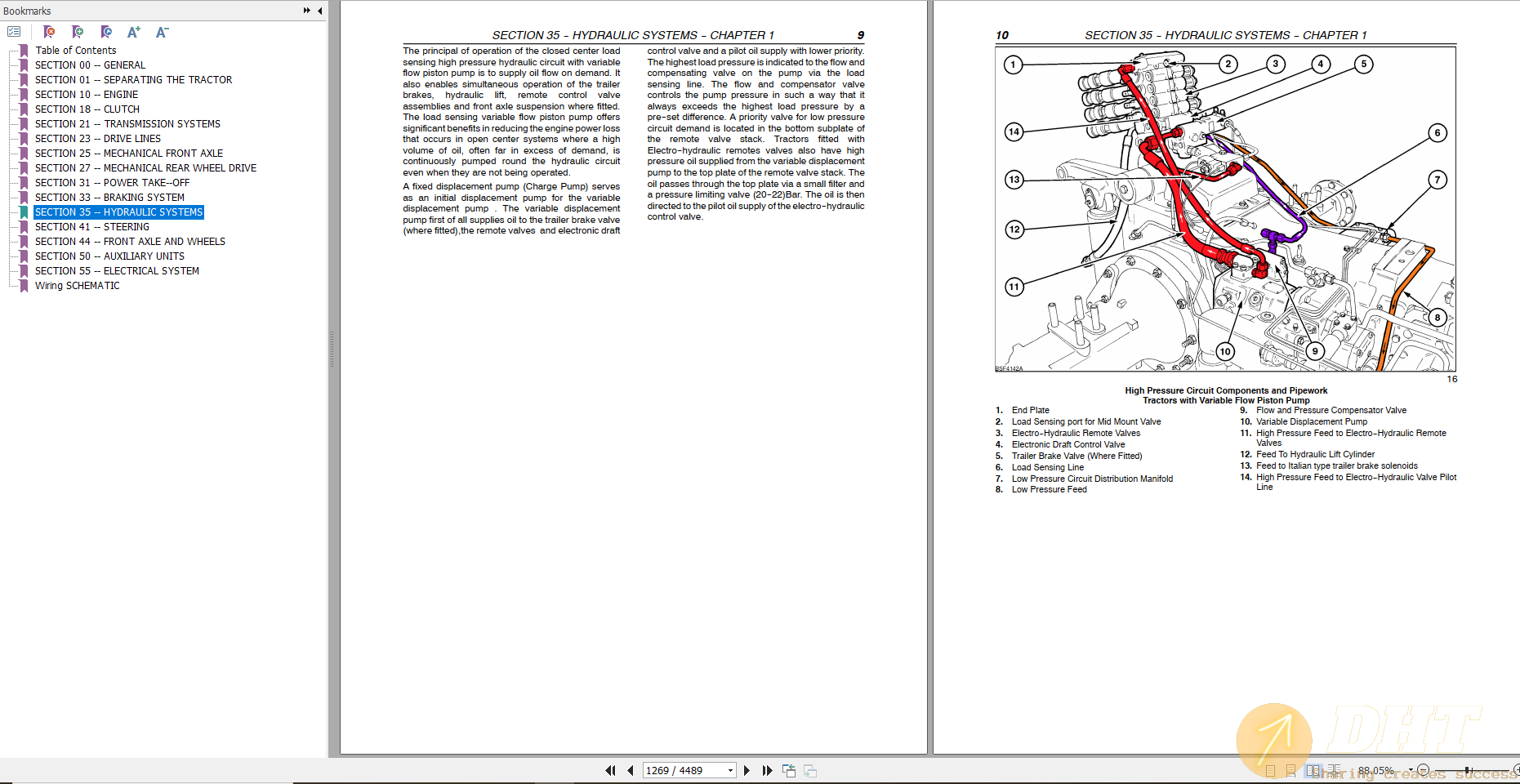The width and height of the screenshot is (1520, 784).
Task: Enable continuous facing page view
Action: [1334, 770]
